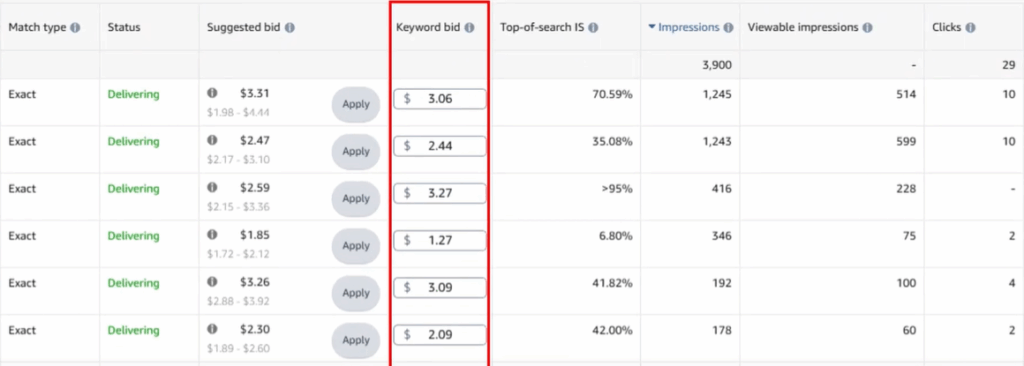The image size is (1024, 366).
Task: Click info icon next to Keyword bid header
Action: [469, 28]
